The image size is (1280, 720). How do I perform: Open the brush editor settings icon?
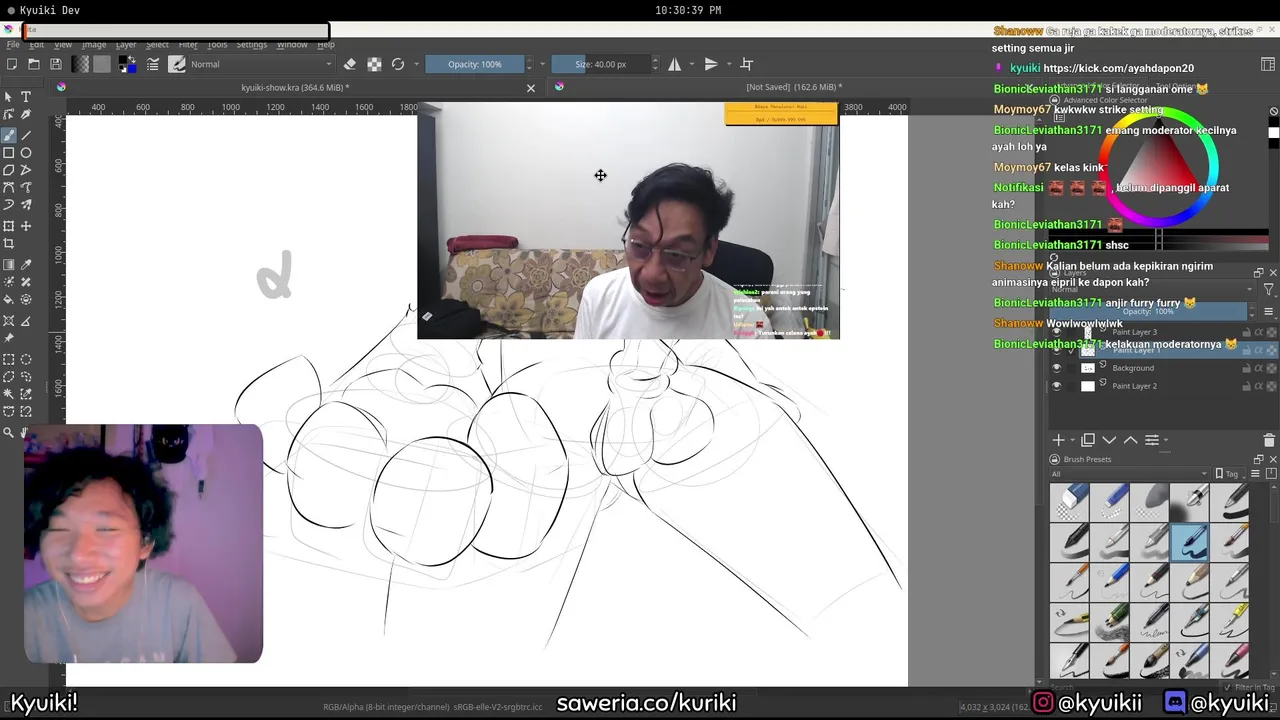pos(153,64)
